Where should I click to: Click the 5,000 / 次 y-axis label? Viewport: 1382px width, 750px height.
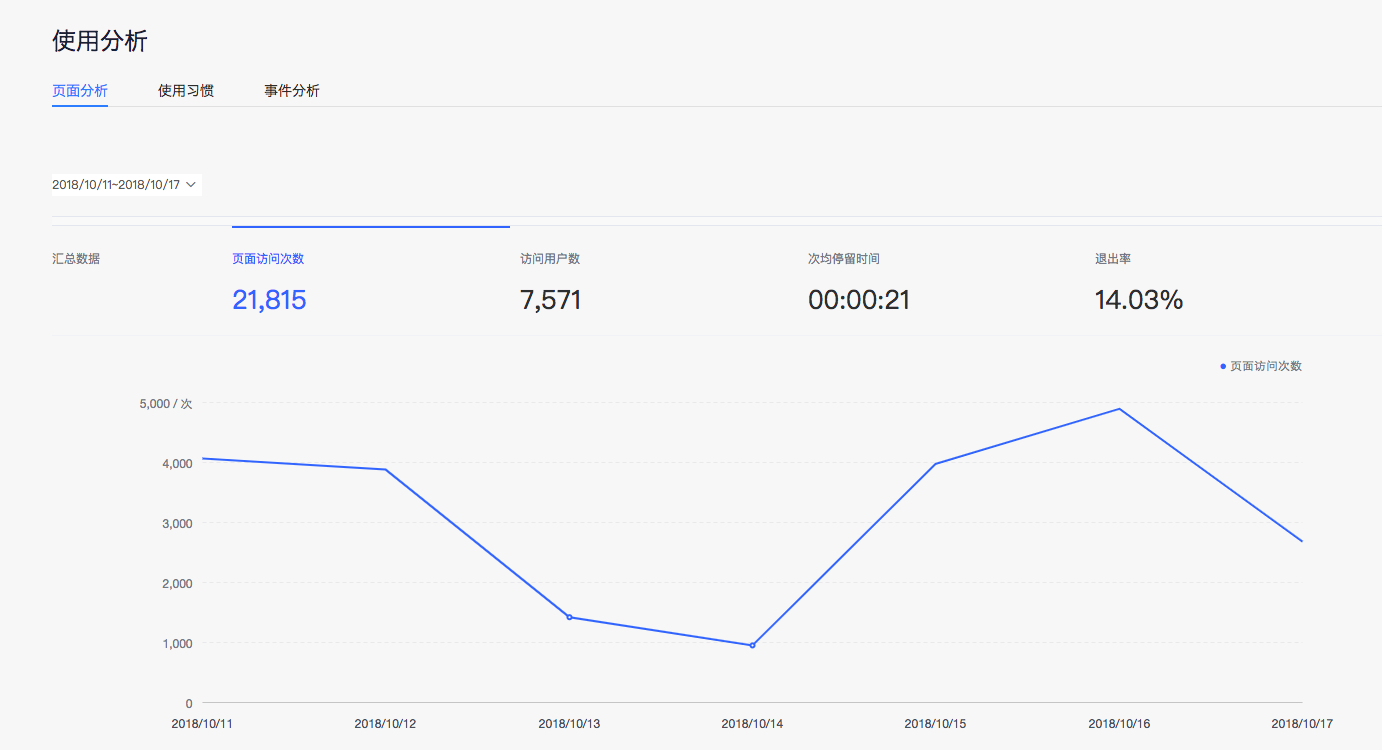166,404
